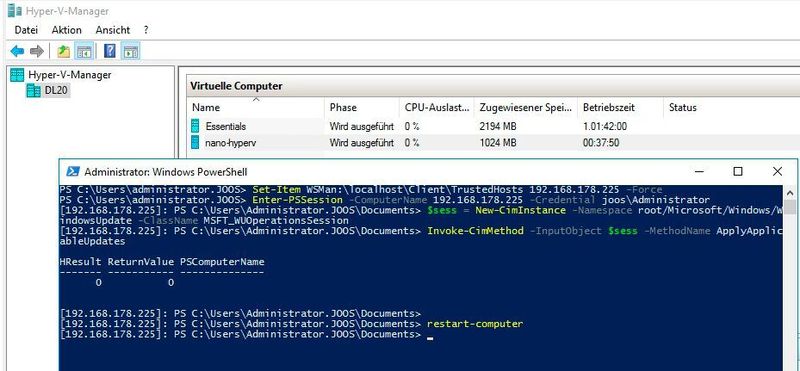Sort by the Phase column header

click(361, 108)
